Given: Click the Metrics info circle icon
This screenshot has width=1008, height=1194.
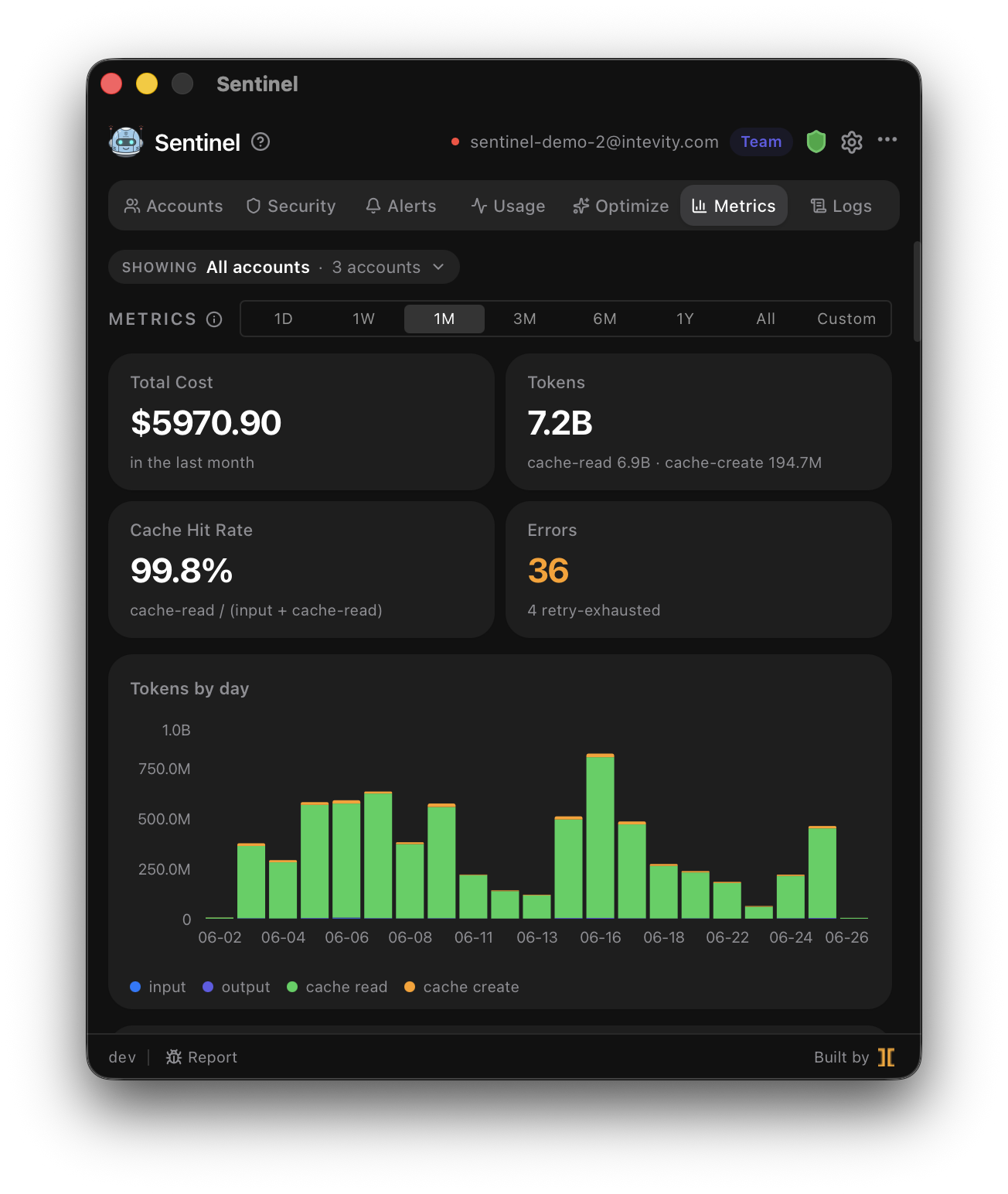Looking at the screenshot, I should (214, 319).
